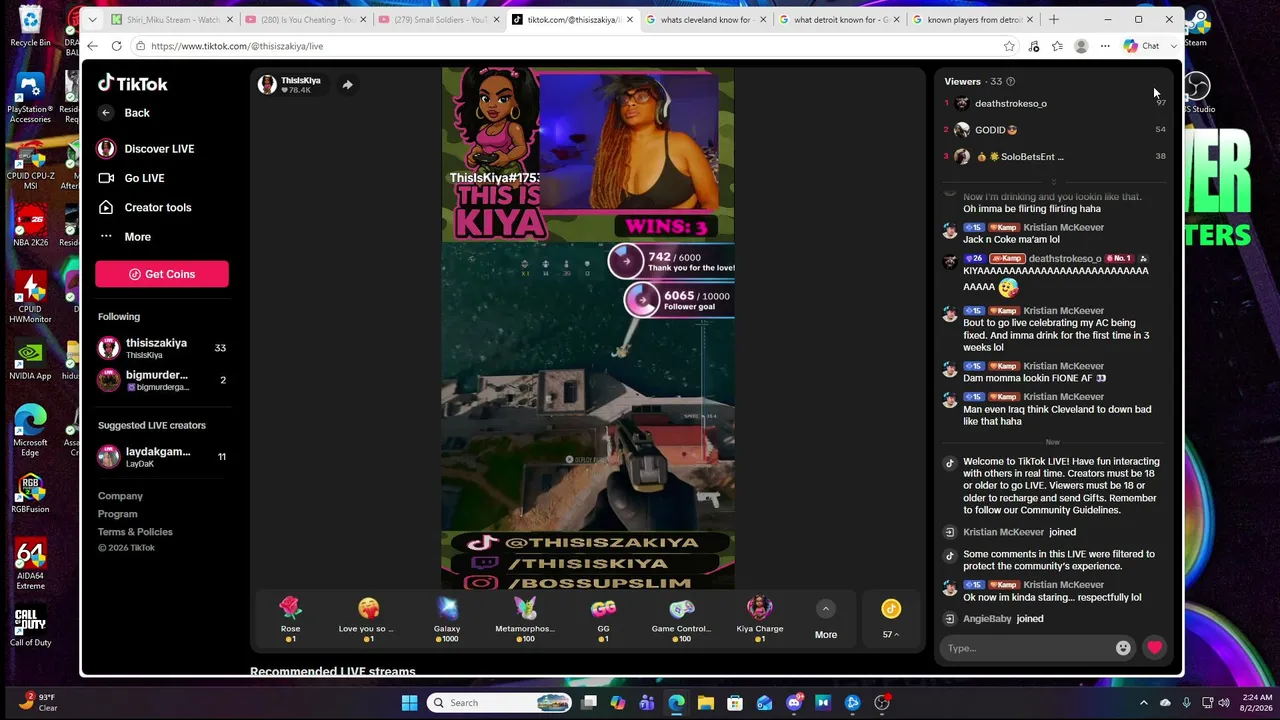
Task: Click the TikTok logo
Action: (132, 84)
